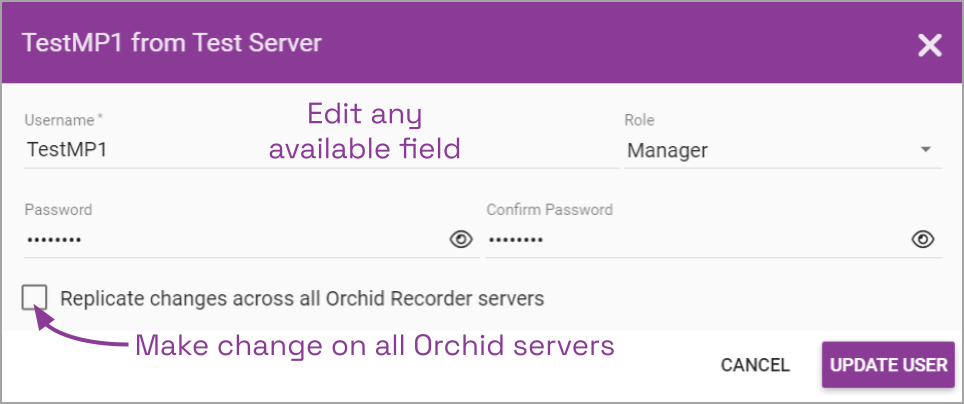Image resolution: width=964 pixels, height=404 pixels.
Task: Expand the Role dropdown arrow
Action: [925, 151]
